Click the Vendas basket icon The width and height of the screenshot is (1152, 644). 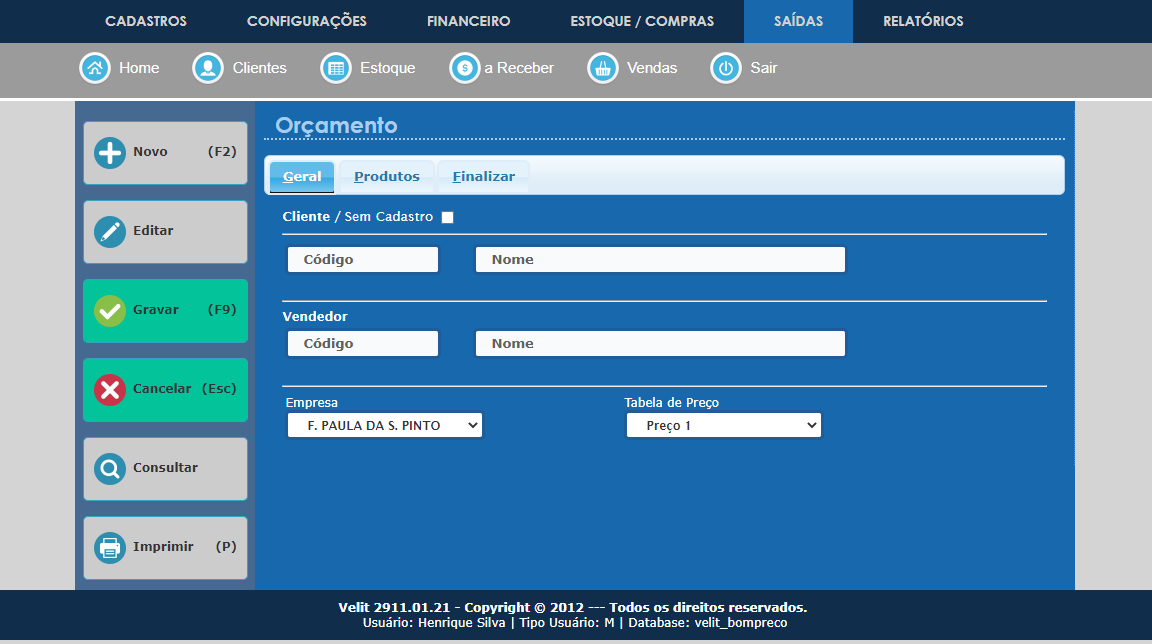pyautogui.click(x=602, y=68)
